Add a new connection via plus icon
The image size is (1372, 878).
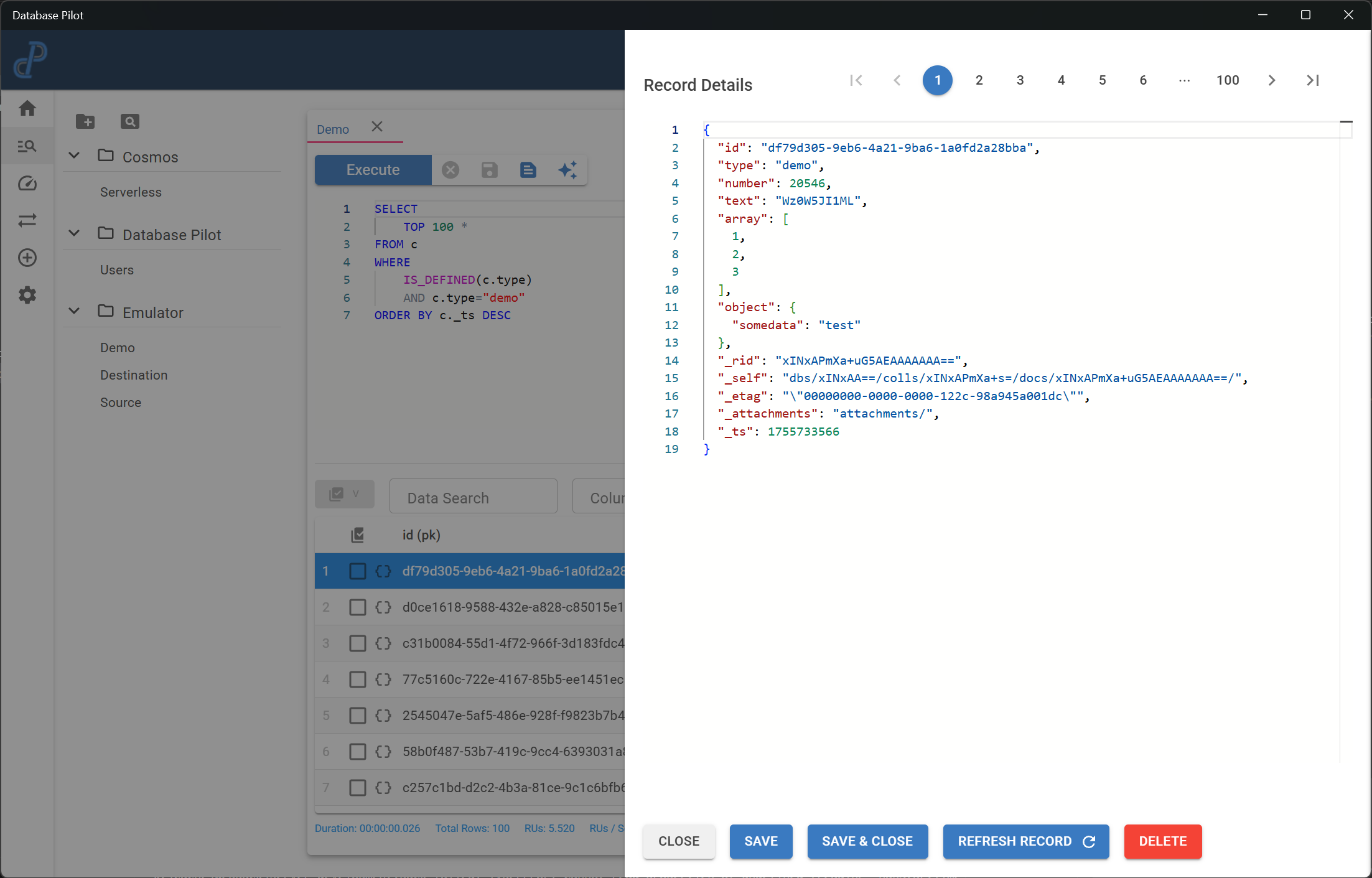click(27, 258)
